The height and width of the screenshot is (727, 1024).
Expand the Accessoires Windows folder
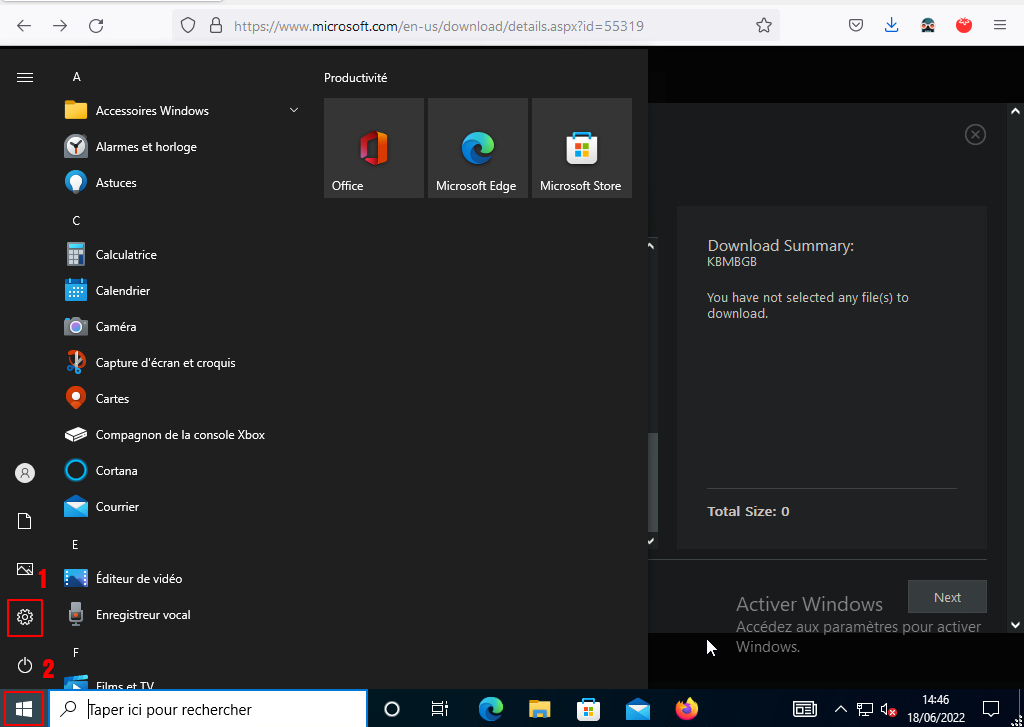(x=294, y=111)
